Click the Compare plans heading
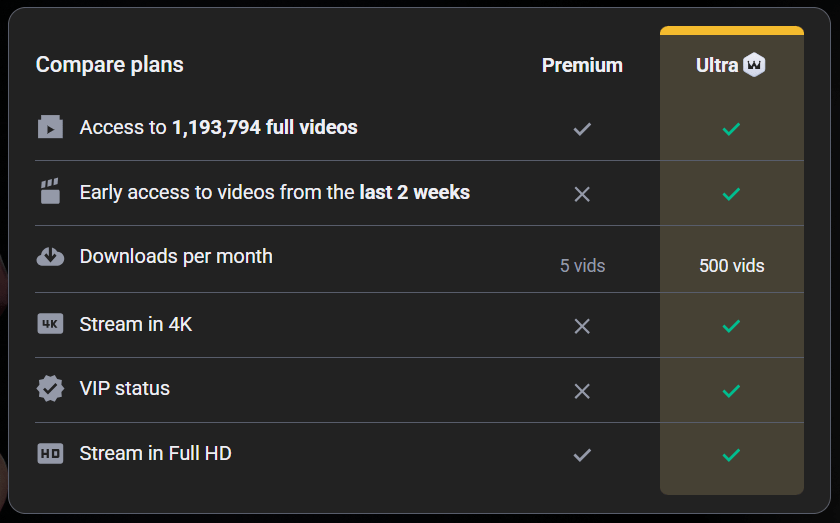840x523 pixels. [110, 65]
